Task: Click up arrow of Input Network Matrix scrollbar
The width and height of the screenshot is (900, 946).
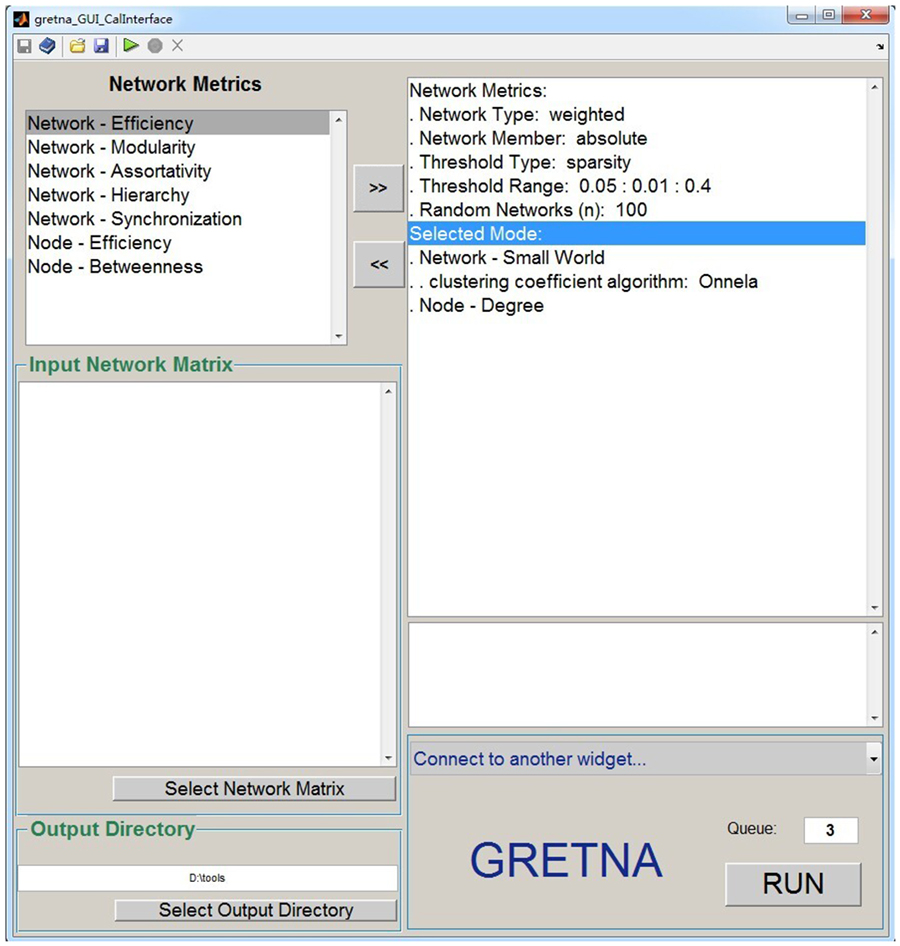Action: tap(388, 392)
